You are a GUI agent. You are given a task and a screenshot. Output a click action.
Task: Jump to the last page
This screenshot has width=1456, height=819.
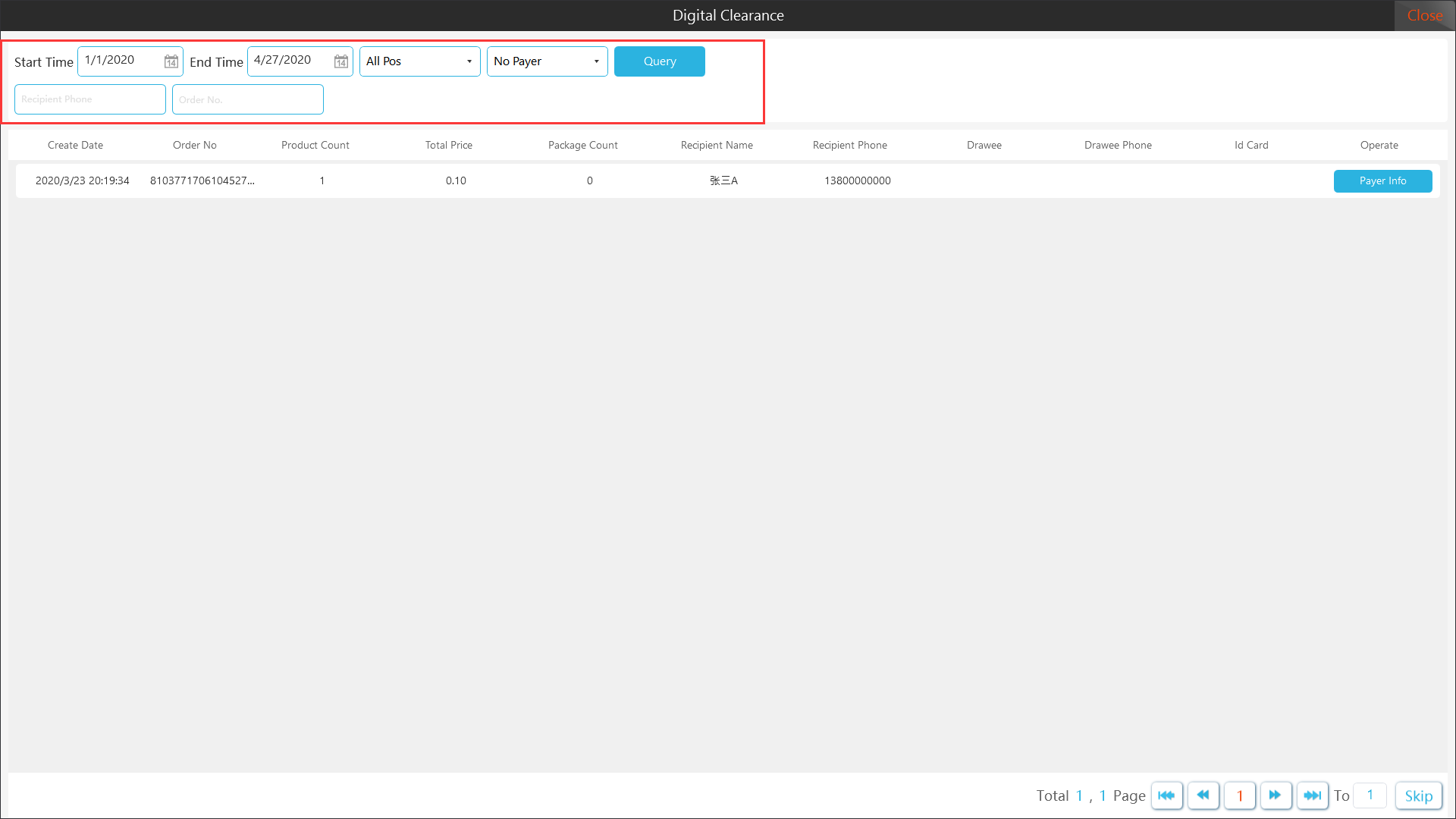pos(1312,795)
